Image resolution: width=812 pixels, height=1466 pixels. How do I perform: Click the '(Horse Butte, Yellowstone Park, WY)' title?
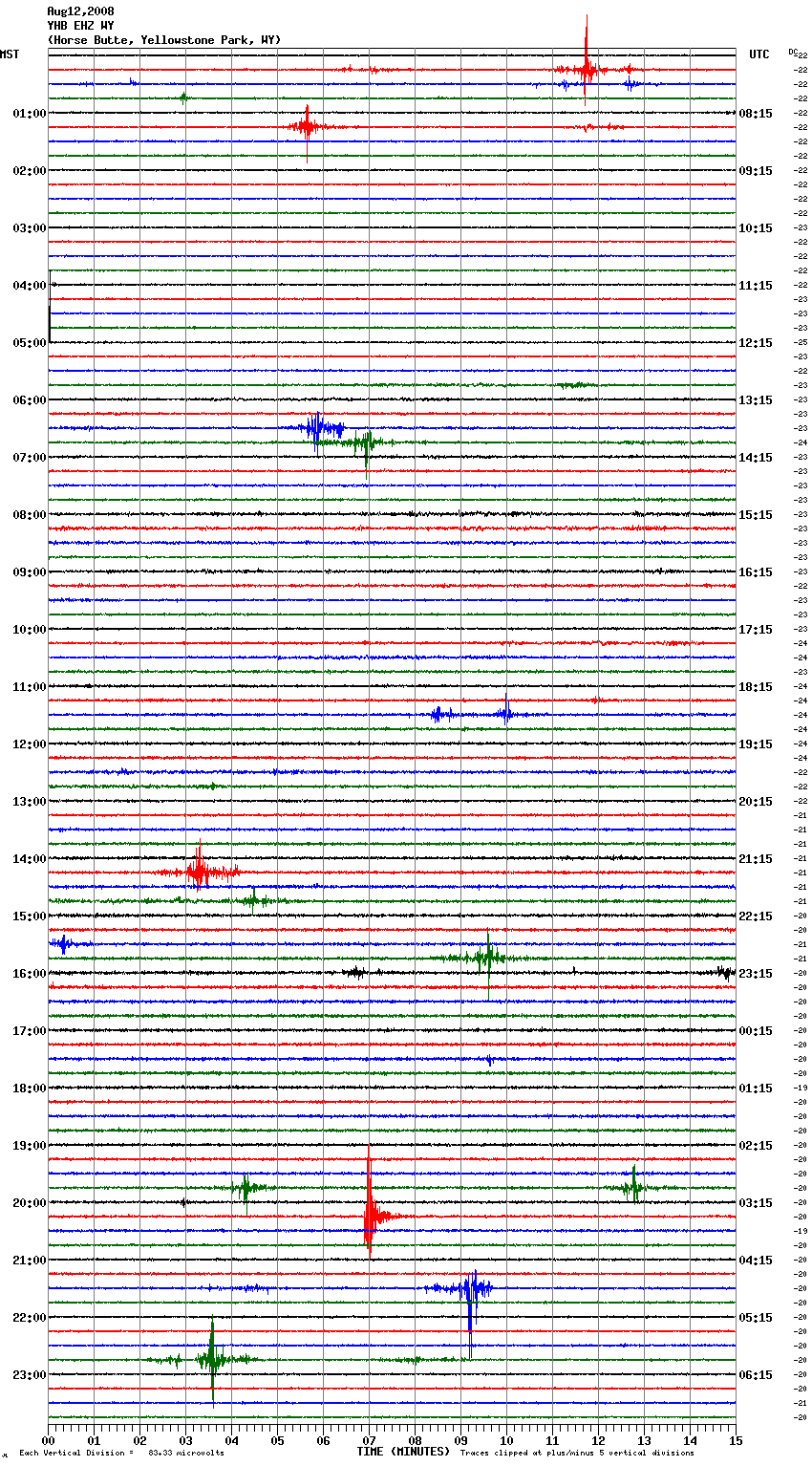point(164,40)
